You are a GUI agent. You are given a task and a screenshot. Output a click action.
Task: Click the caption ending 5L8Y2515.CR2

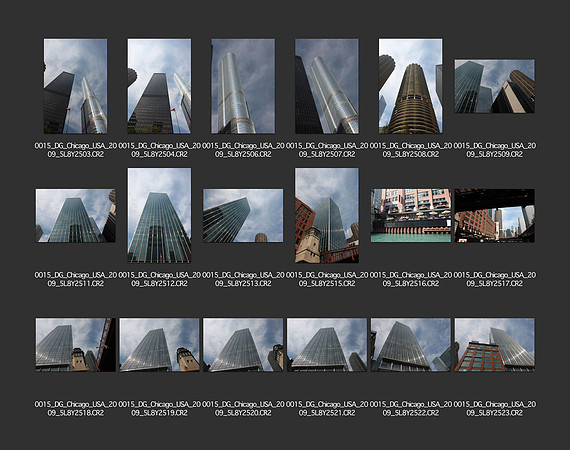[327, 279]
